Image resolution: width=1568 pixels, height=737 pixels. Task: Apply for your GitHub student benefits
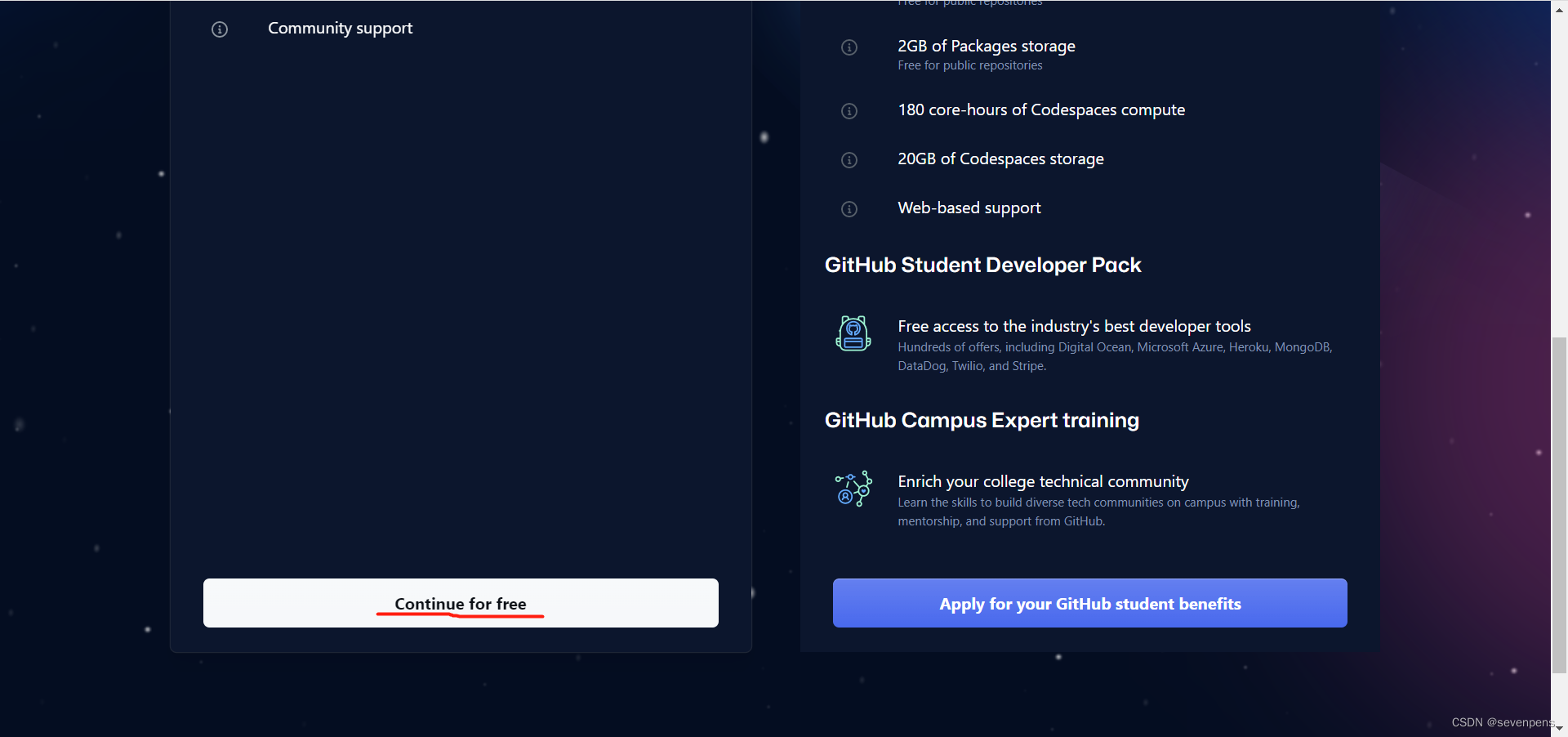(x=1089, y=603)
